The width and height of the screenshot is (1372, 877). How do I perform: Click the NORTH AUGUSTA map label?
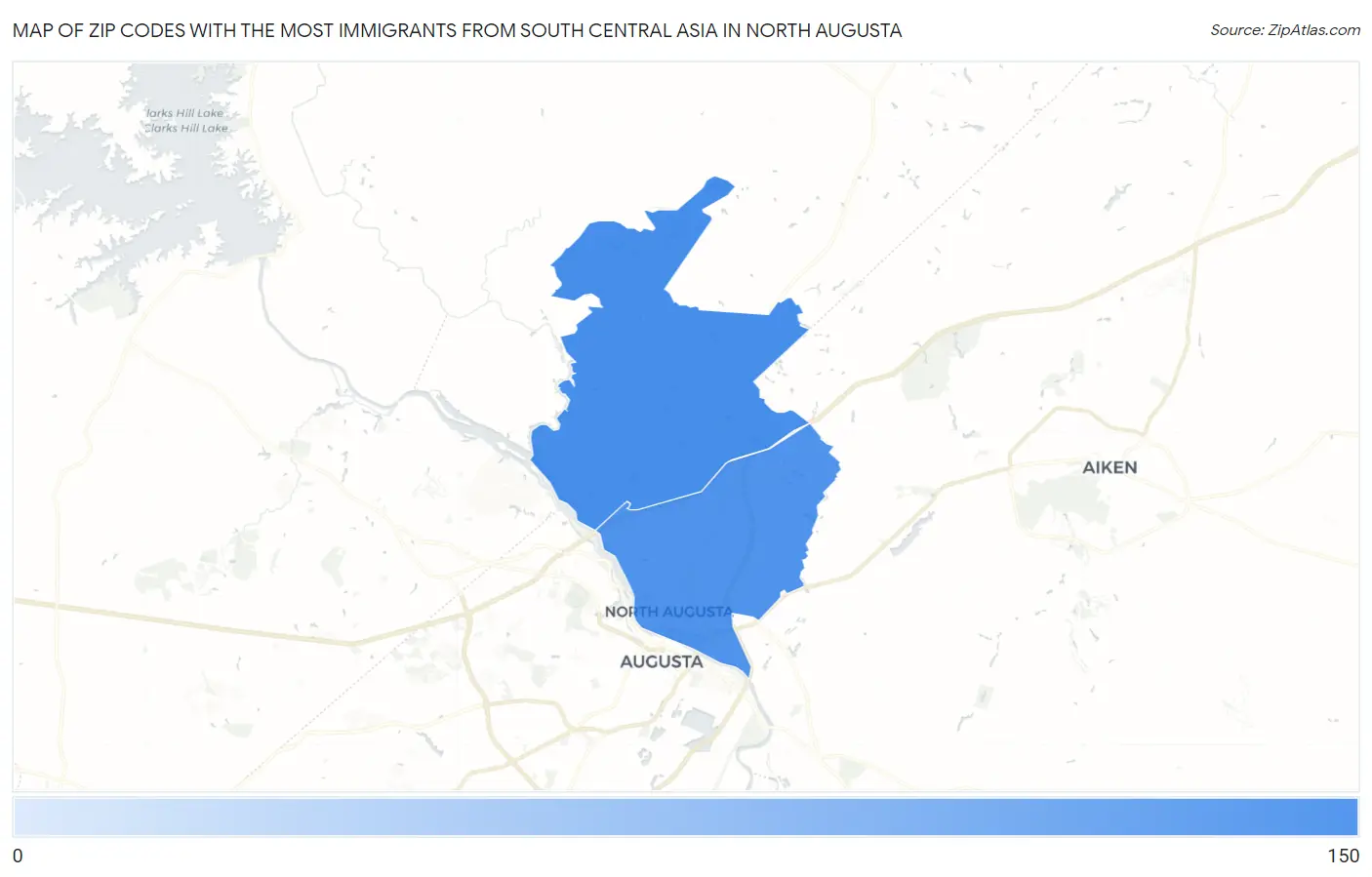pyautogui.click(x=668, y=612)
